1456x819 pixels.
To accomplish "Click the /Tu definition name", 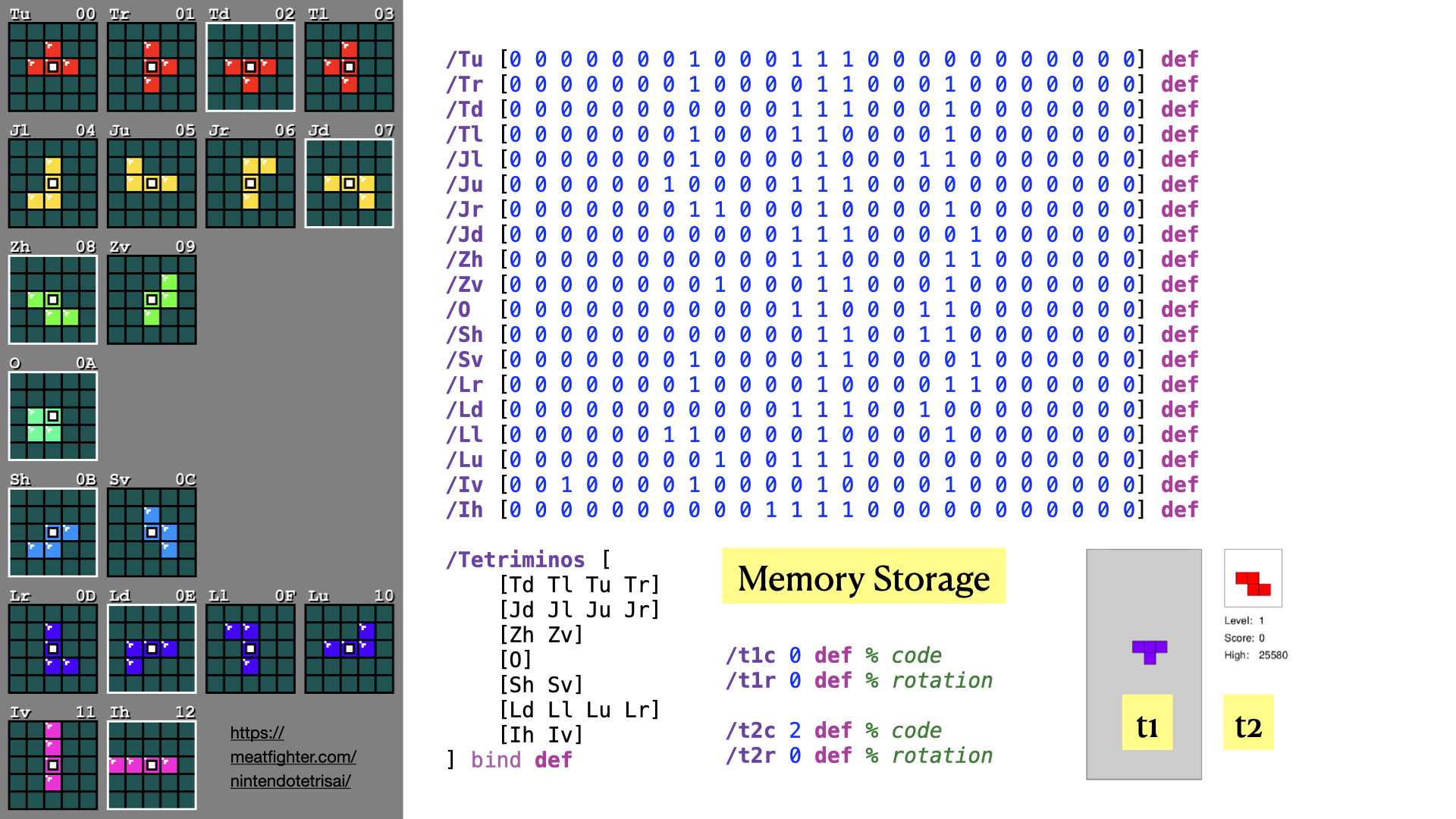I will click(464, 59).
